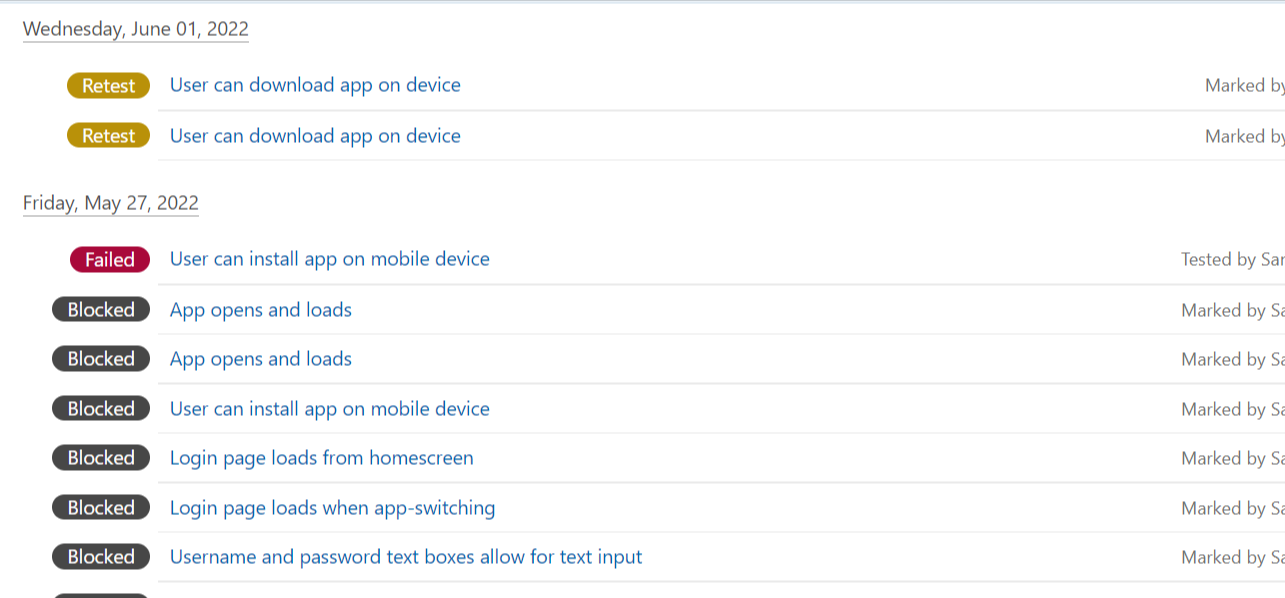Click the "Wednesday, June 01, 2022" date heading
The height and width of the screenshot is (598, 1285).
point(135,29)
